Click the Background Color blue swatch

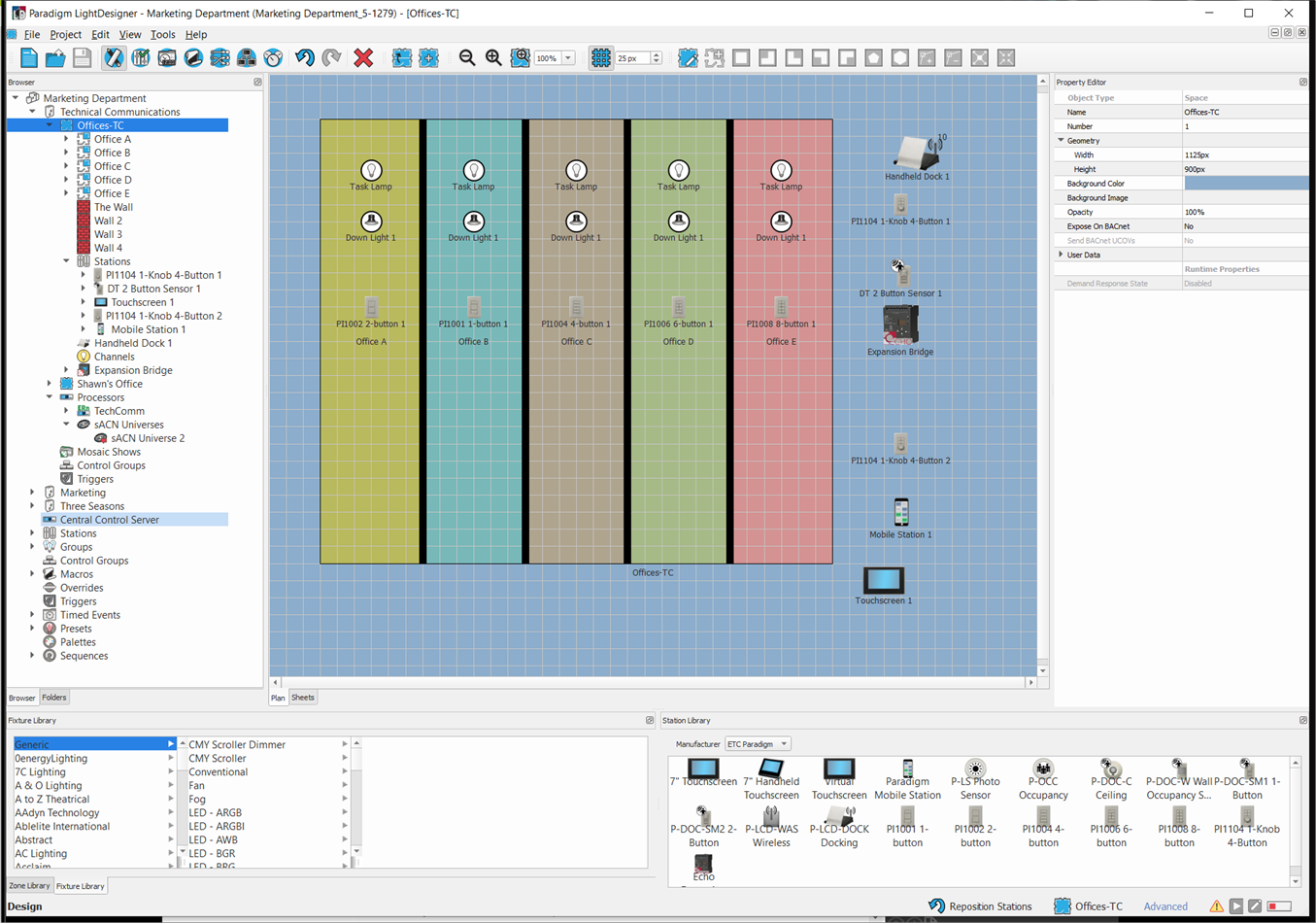click(1245, 184)
